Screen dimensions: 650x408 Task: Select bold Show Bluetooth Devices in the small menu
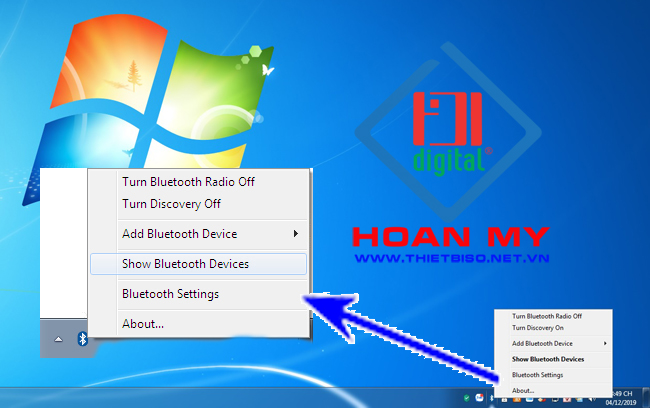point(548,358)
